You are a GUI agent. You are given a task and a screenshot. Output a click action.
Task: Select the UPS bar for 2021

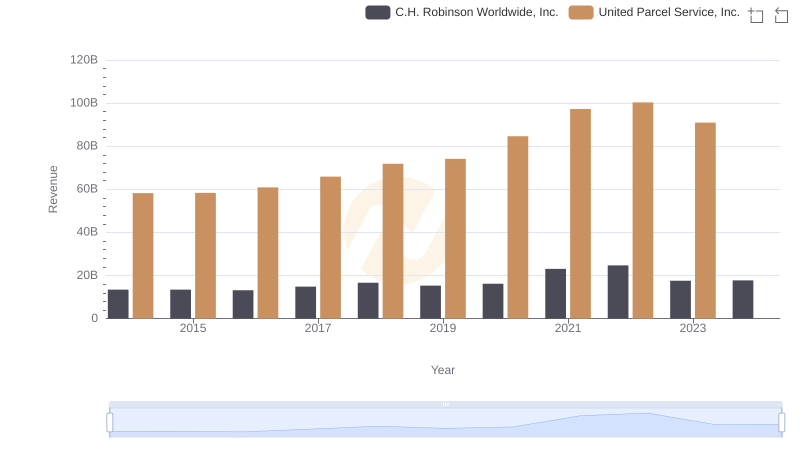580,214
